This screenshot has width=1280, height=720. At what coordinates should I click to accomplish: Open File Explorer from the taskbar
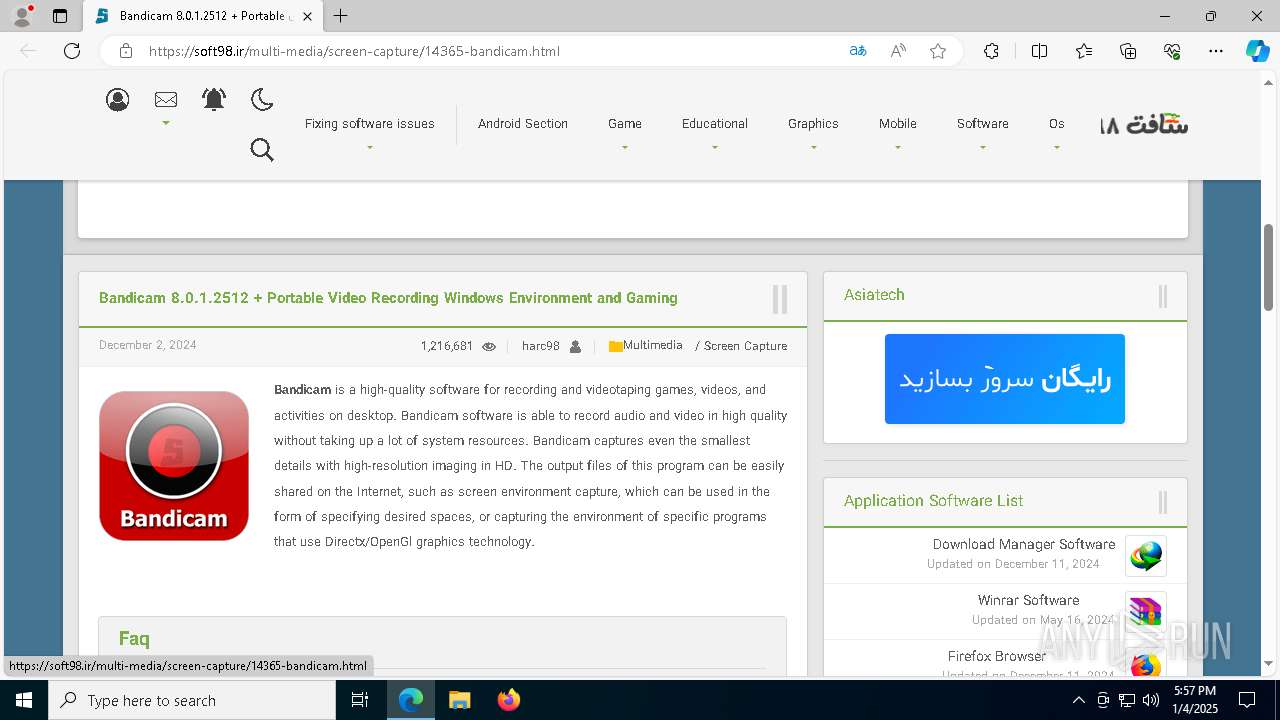(x=459, y=700)
